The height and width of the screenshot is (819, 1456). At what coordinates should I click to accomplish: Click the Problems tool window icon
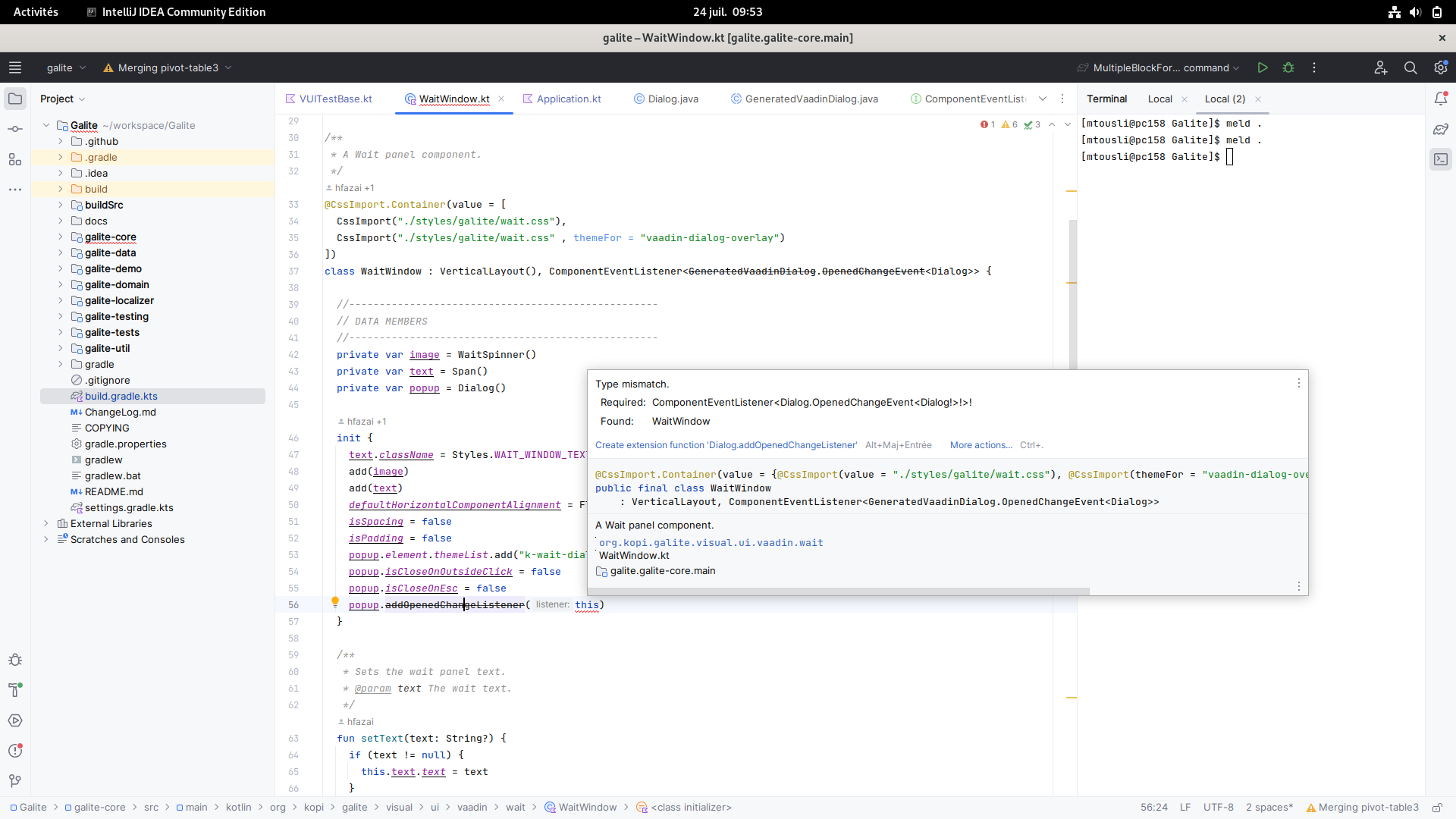point(15,751)
